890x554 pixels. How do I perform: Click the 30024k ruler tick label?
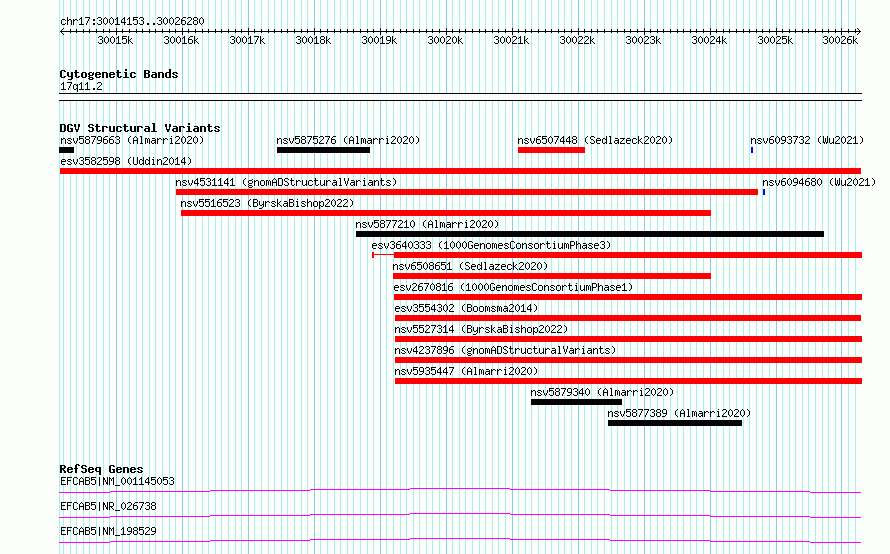pos(709,40)
